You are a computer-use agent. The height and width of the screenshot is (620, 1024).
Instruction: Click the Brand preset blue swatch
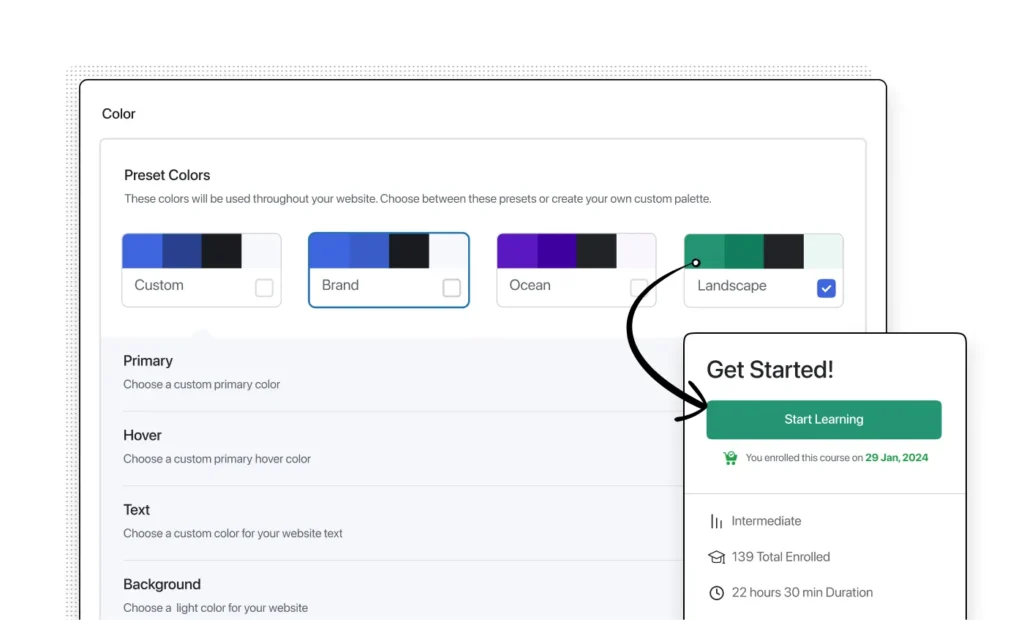(x=329, y=251)
